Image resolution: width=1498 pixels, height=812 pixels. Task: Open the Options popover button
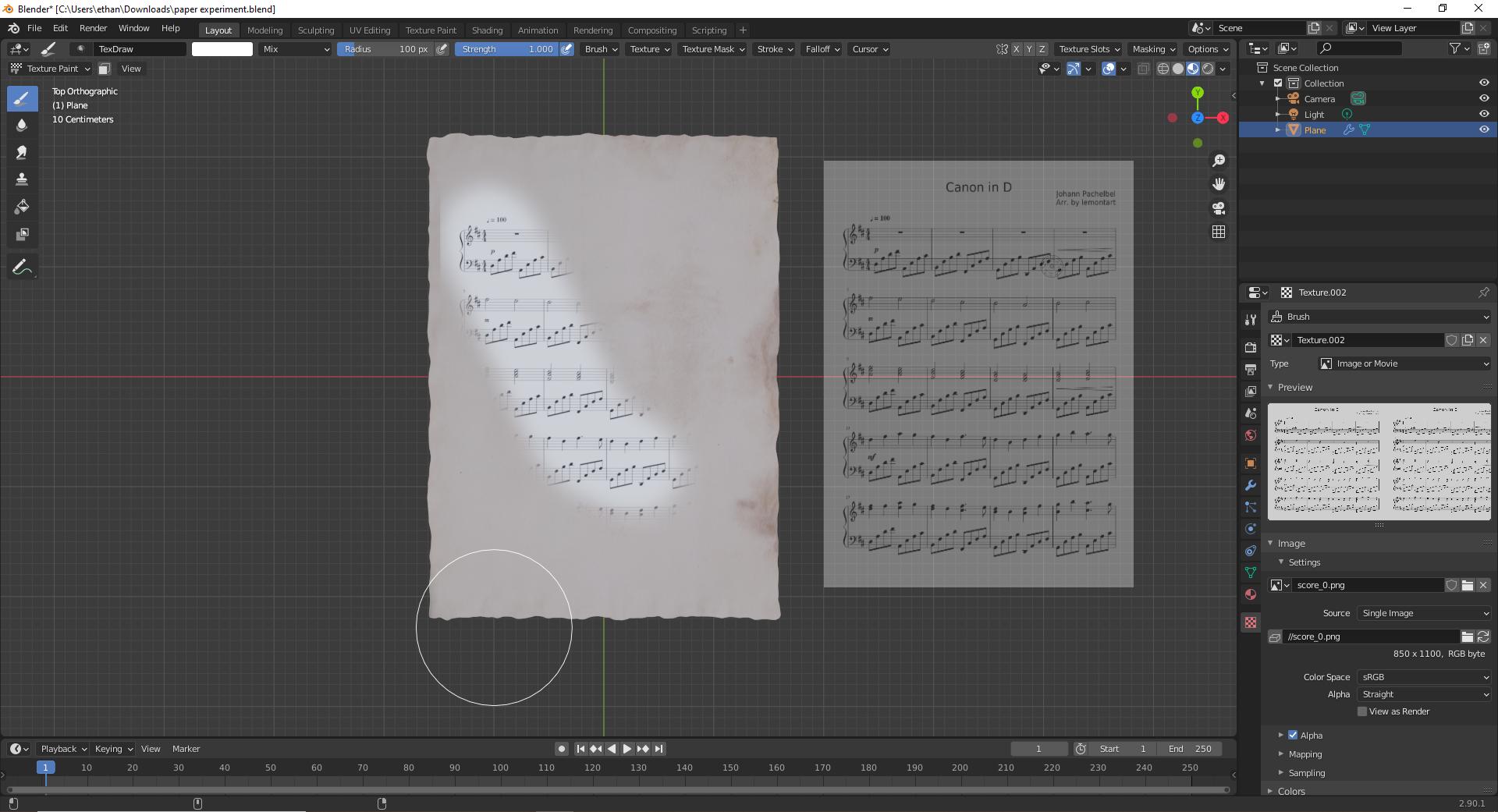tap(1208, 49)
